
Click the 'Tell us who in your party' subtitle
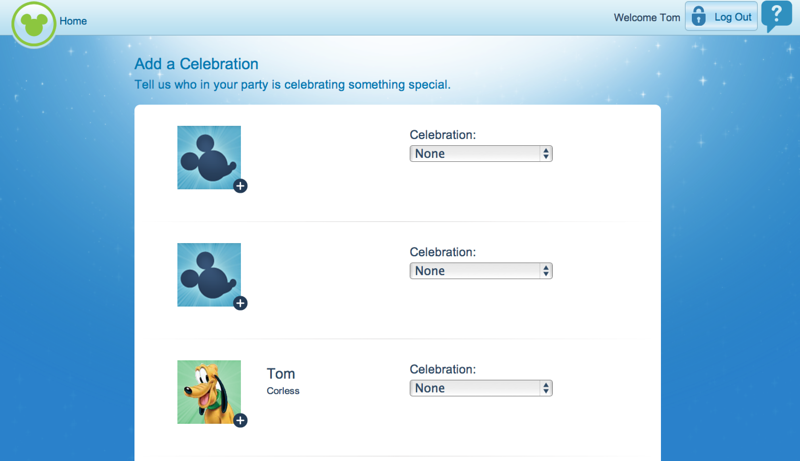292,85
